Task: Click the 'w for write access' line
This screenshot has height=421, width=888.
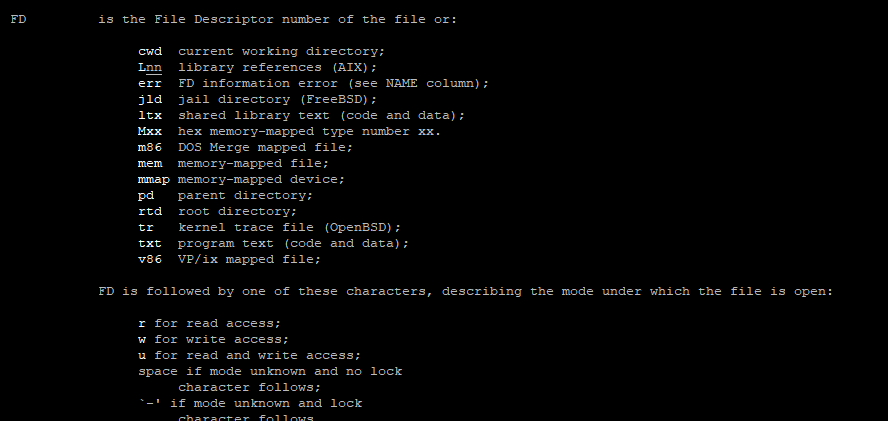Action: click(x=214, y=339)
